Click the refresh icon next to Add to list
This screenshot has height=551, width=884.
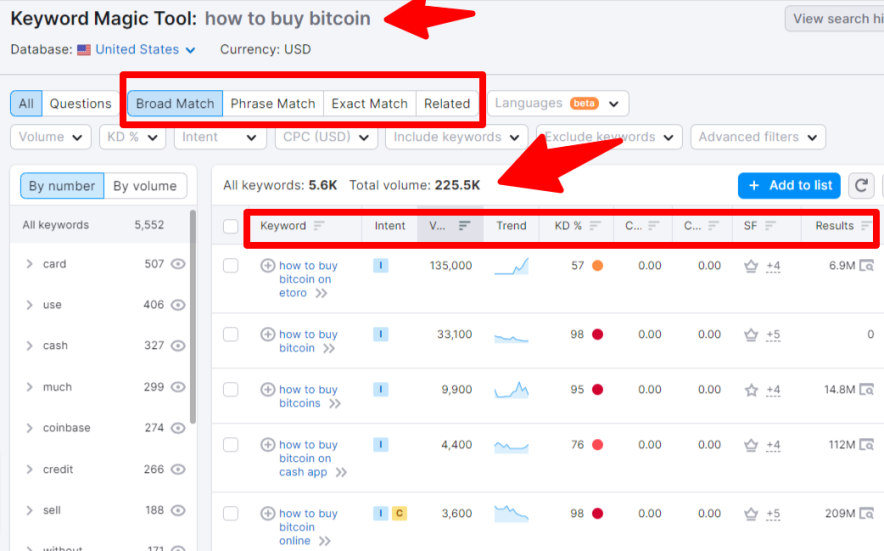861,186
